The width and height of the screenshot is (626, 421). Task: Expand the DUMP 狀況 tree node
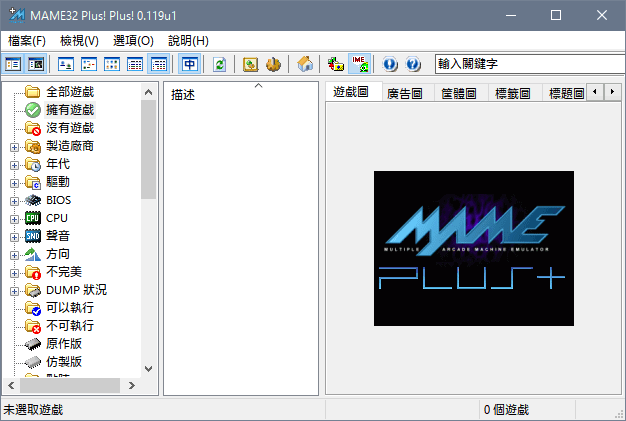[x=14, y=290]
